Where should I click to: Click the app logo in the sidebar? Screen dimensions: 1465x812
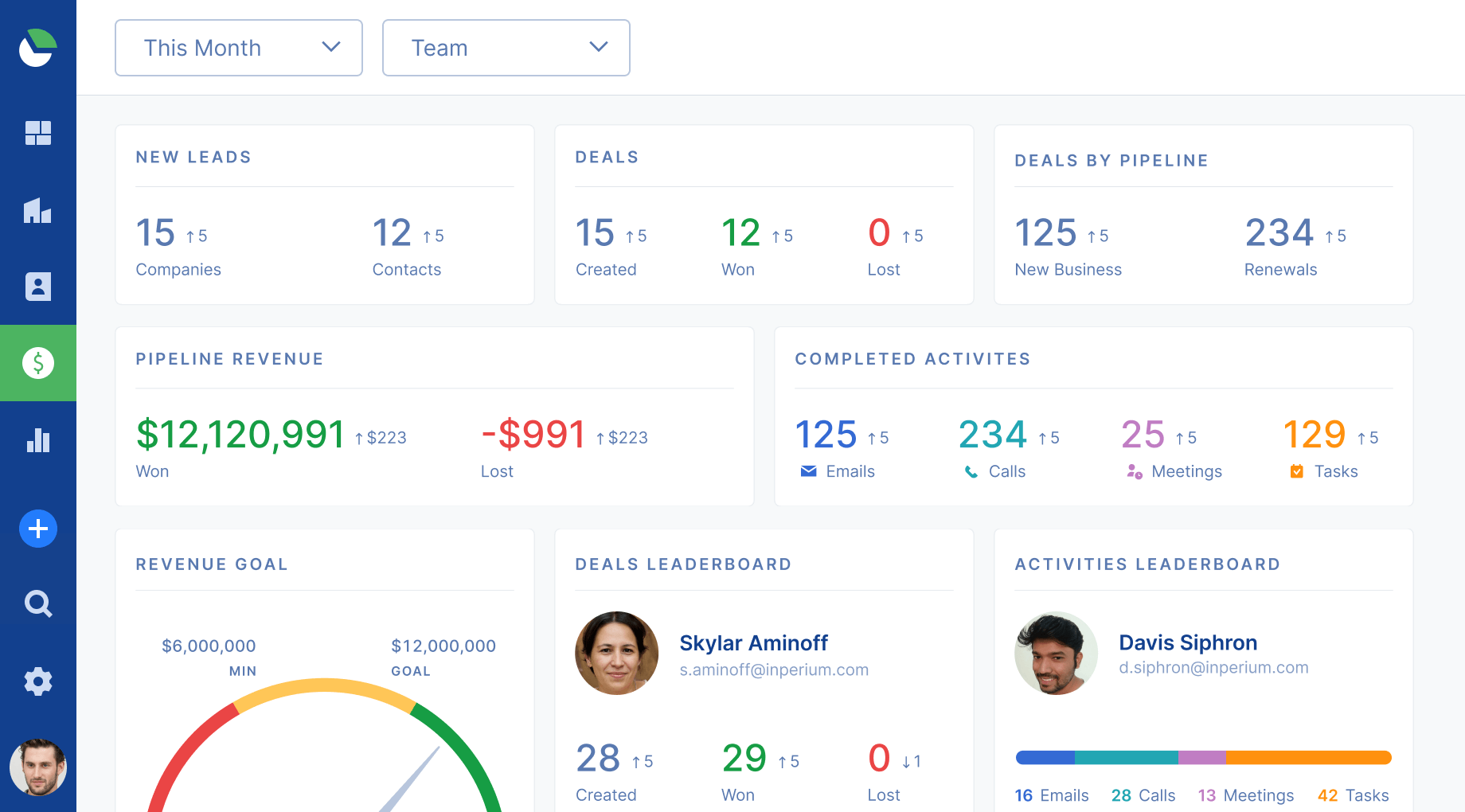click(37, 48)
